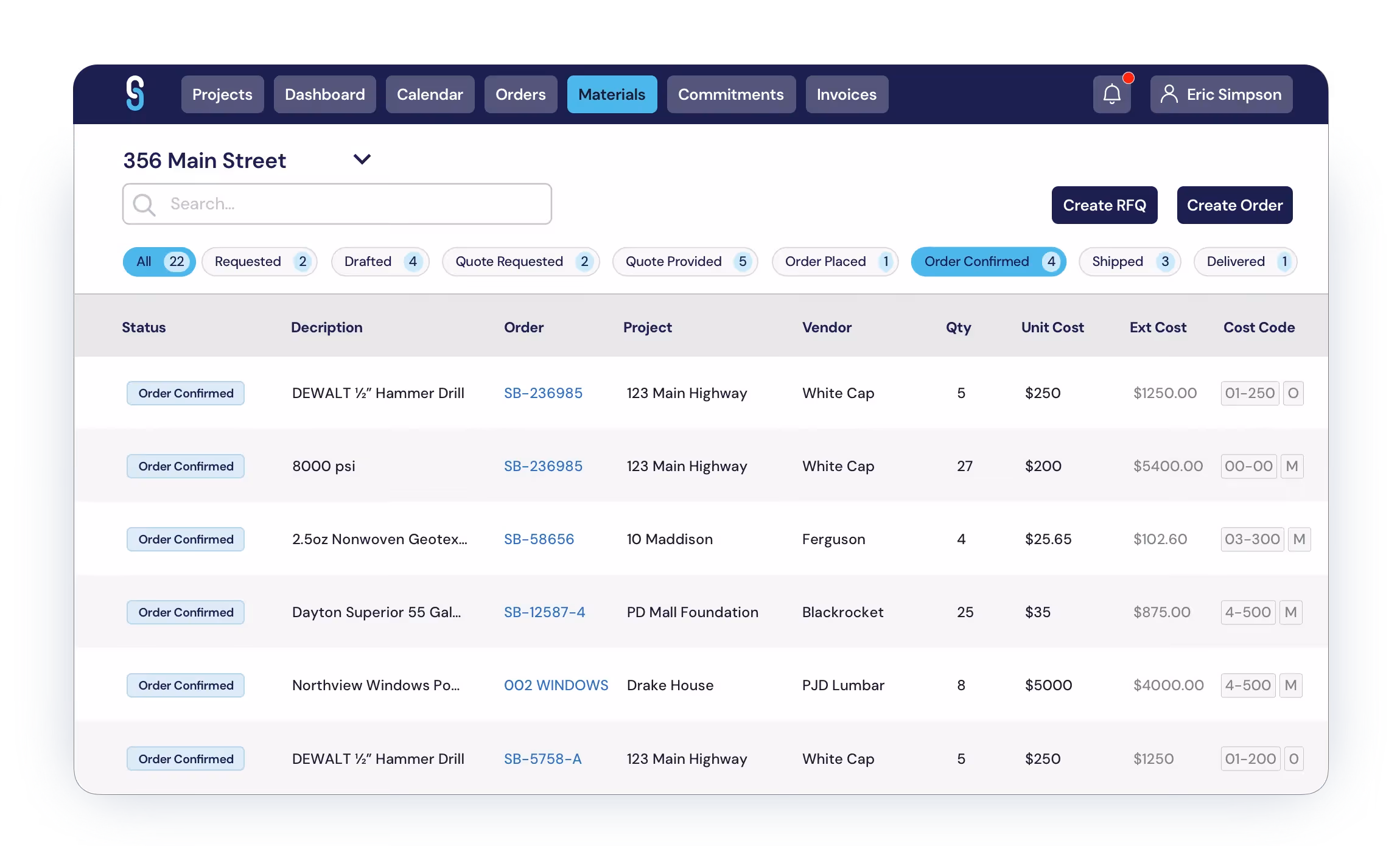1400x846 pixels.
Task: Toggle the Order Confirmed filter chip
Action: pyautogui.click(x=988, y=262)
